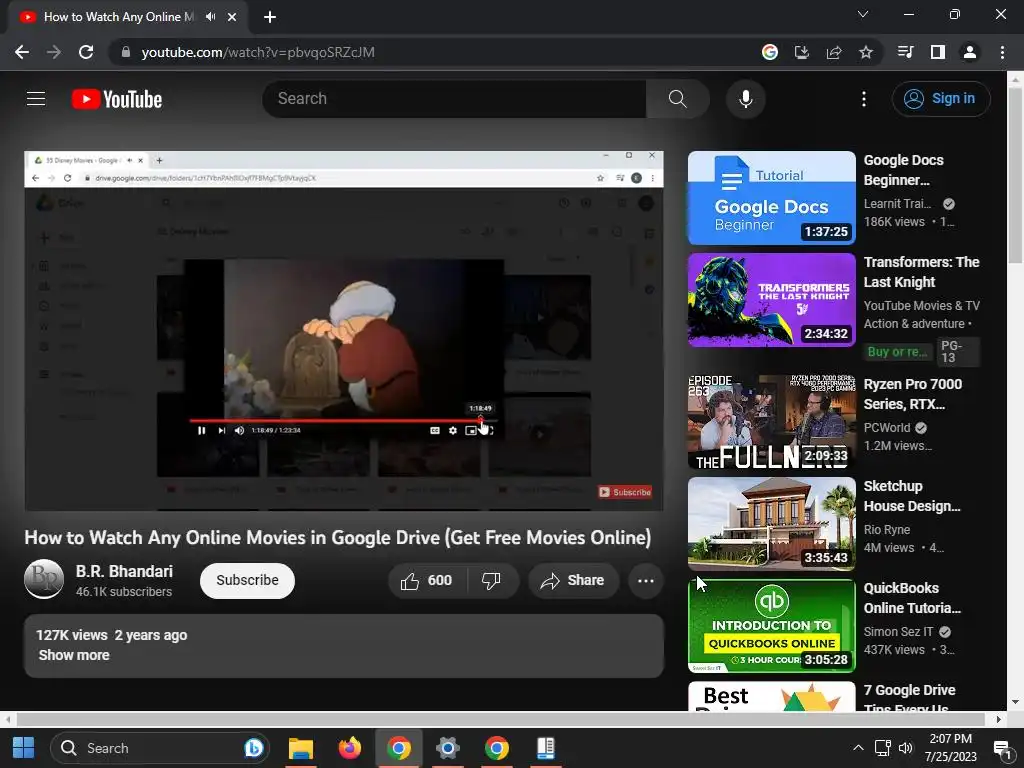Bookmark this page with star icon

(865, 52)
